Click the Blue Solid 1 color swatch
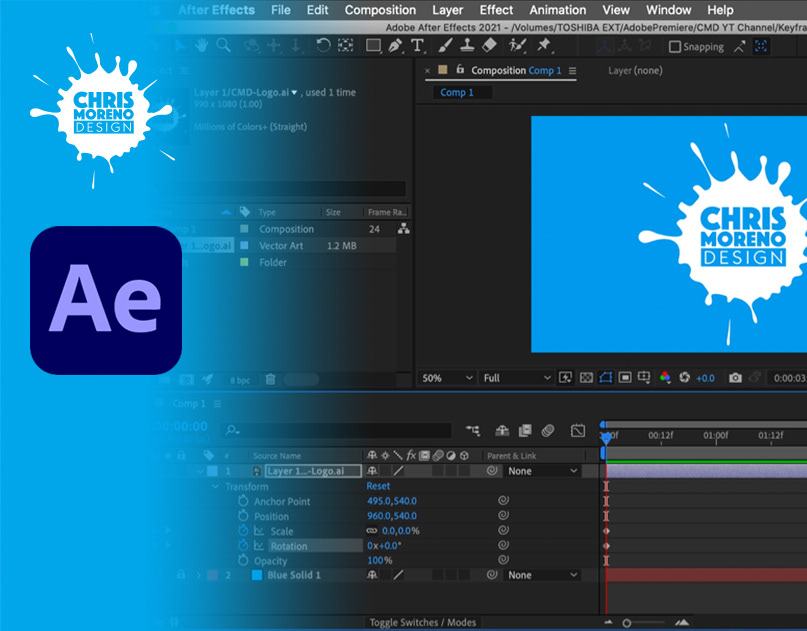 pyautogui.click(x=257, y=575)
